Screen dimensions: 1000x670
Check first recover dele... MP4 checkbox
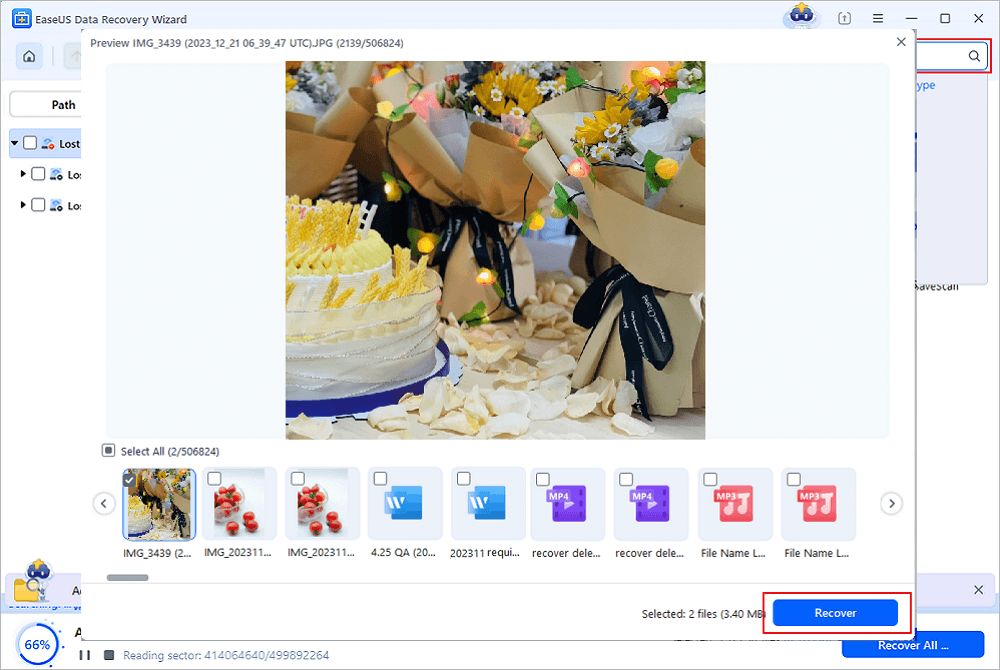[543, 479]
